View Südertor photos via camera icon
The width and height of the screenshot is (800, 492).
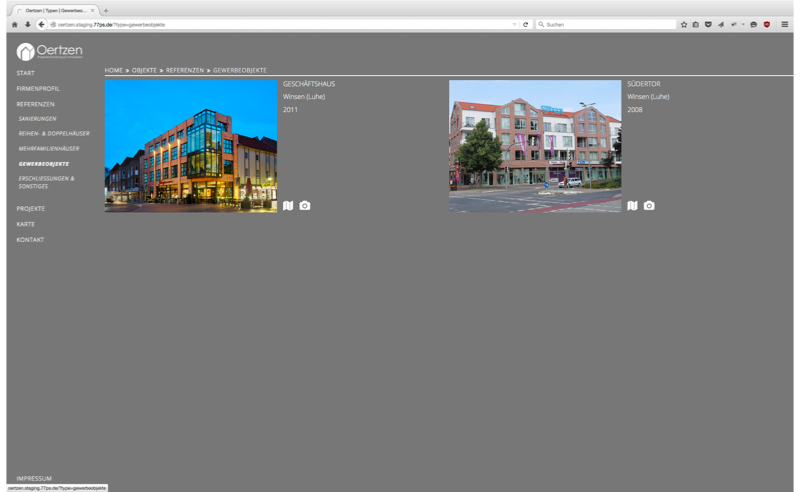649,205
